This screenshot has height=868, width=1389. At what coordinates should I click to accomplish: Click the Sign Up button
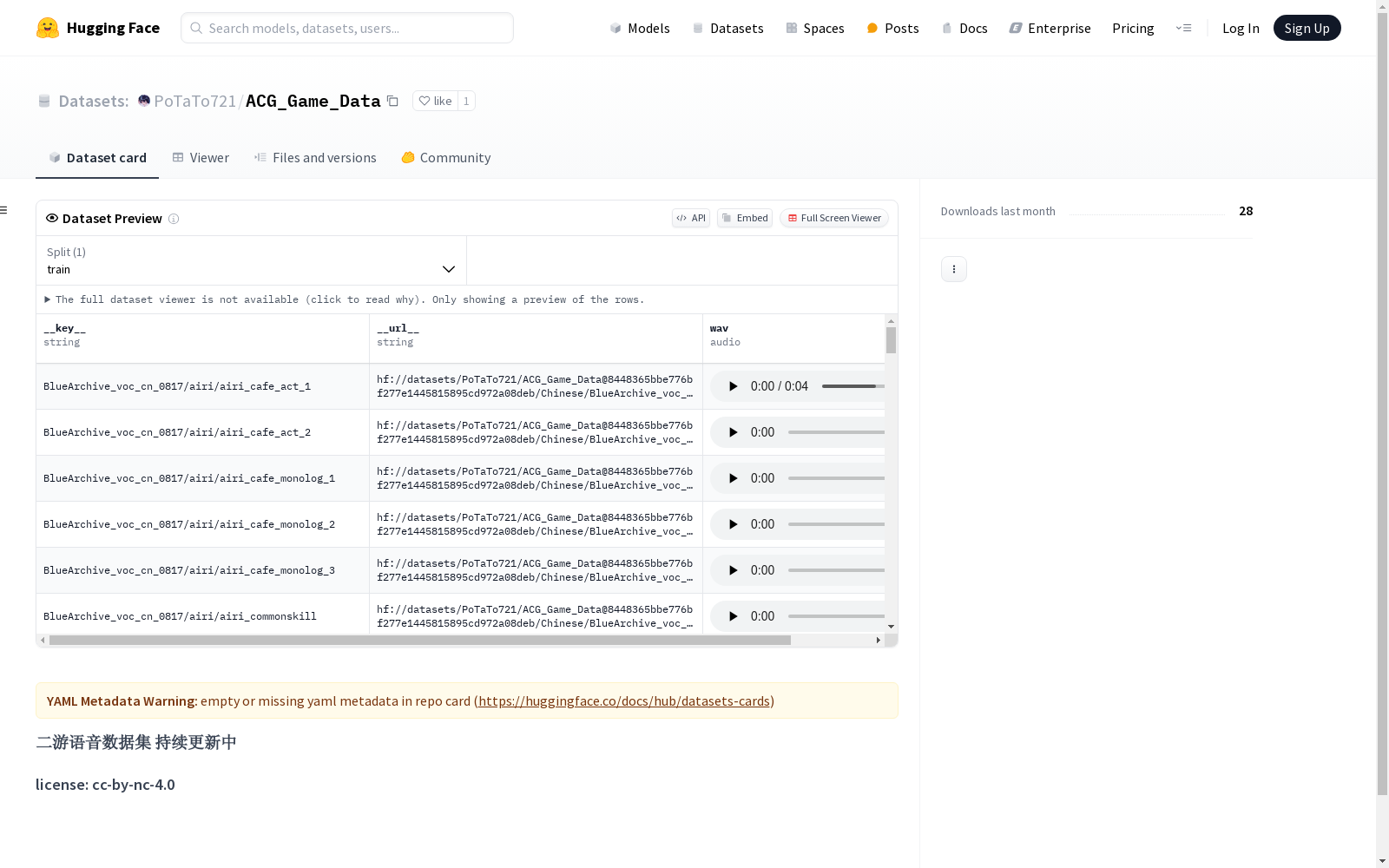coord(1307,28)
